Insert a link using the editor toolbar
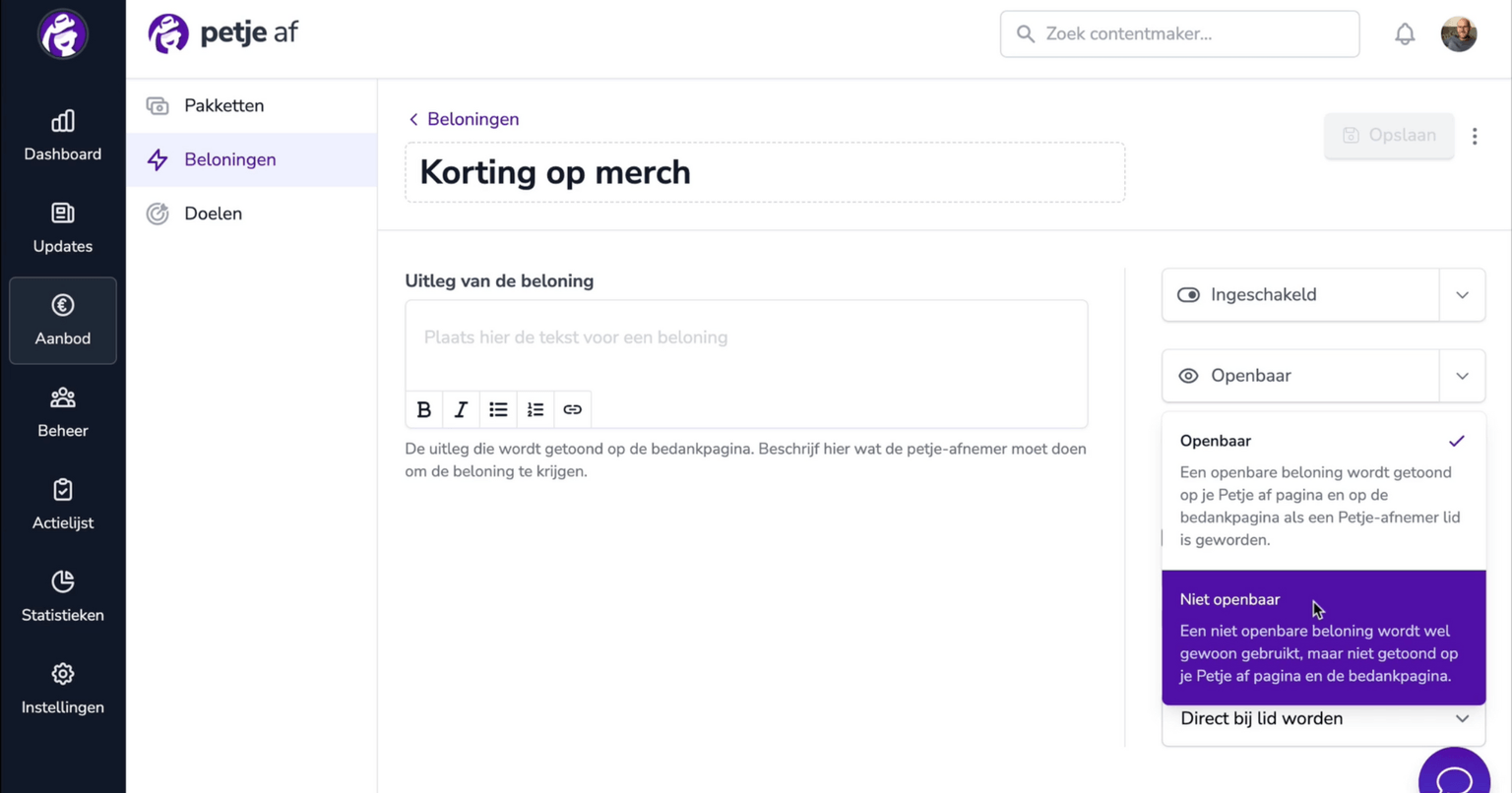 click(572, 409)
